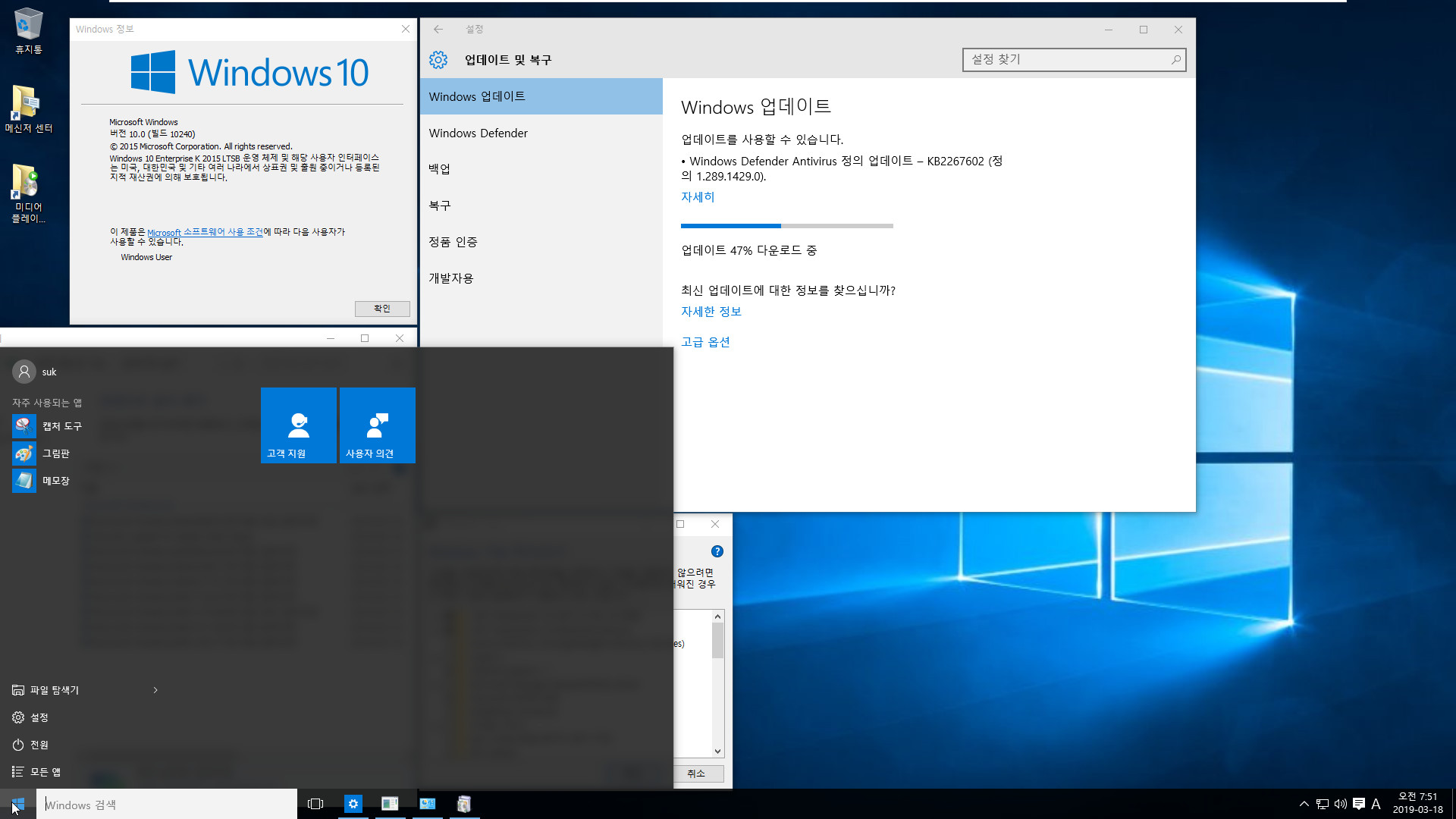
Task: Click 확인 in Windows 정보 dialog
Action: [382, 309]
